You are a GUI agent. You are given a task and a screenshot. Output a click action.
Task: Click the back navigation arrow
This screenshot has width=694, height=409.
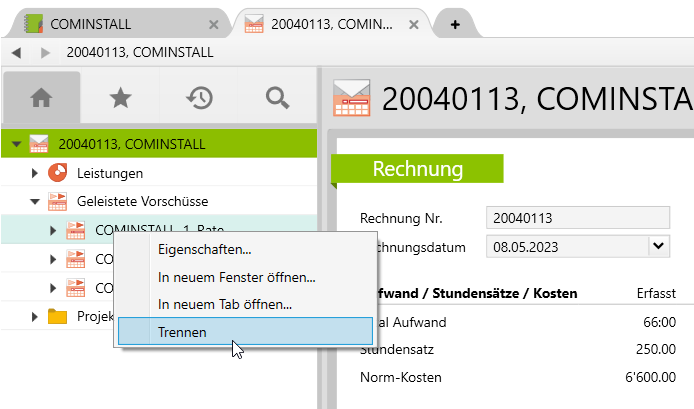click(16, 52)
